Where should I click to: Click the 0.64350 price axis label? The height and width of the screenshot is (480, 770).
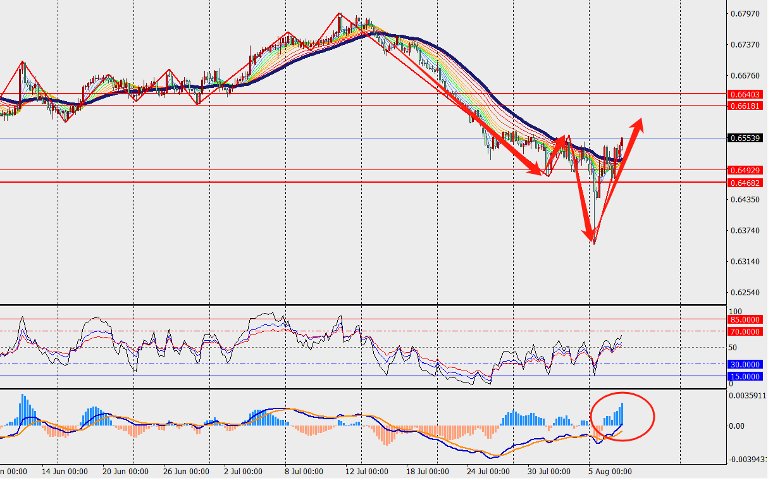pos(744,199)
